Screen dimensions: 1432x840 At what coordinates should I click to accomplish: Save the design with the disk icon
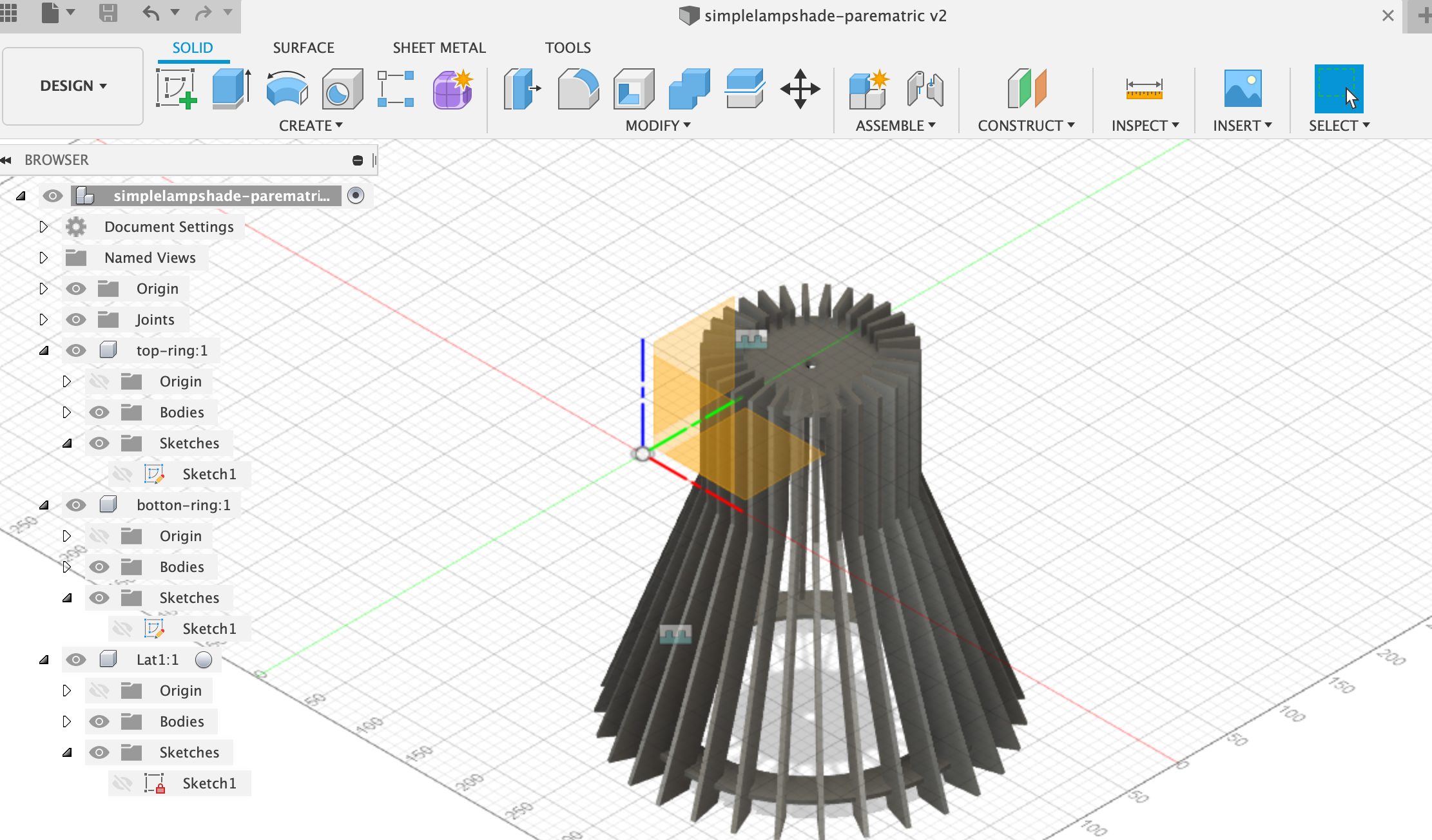tap(108, 12)
